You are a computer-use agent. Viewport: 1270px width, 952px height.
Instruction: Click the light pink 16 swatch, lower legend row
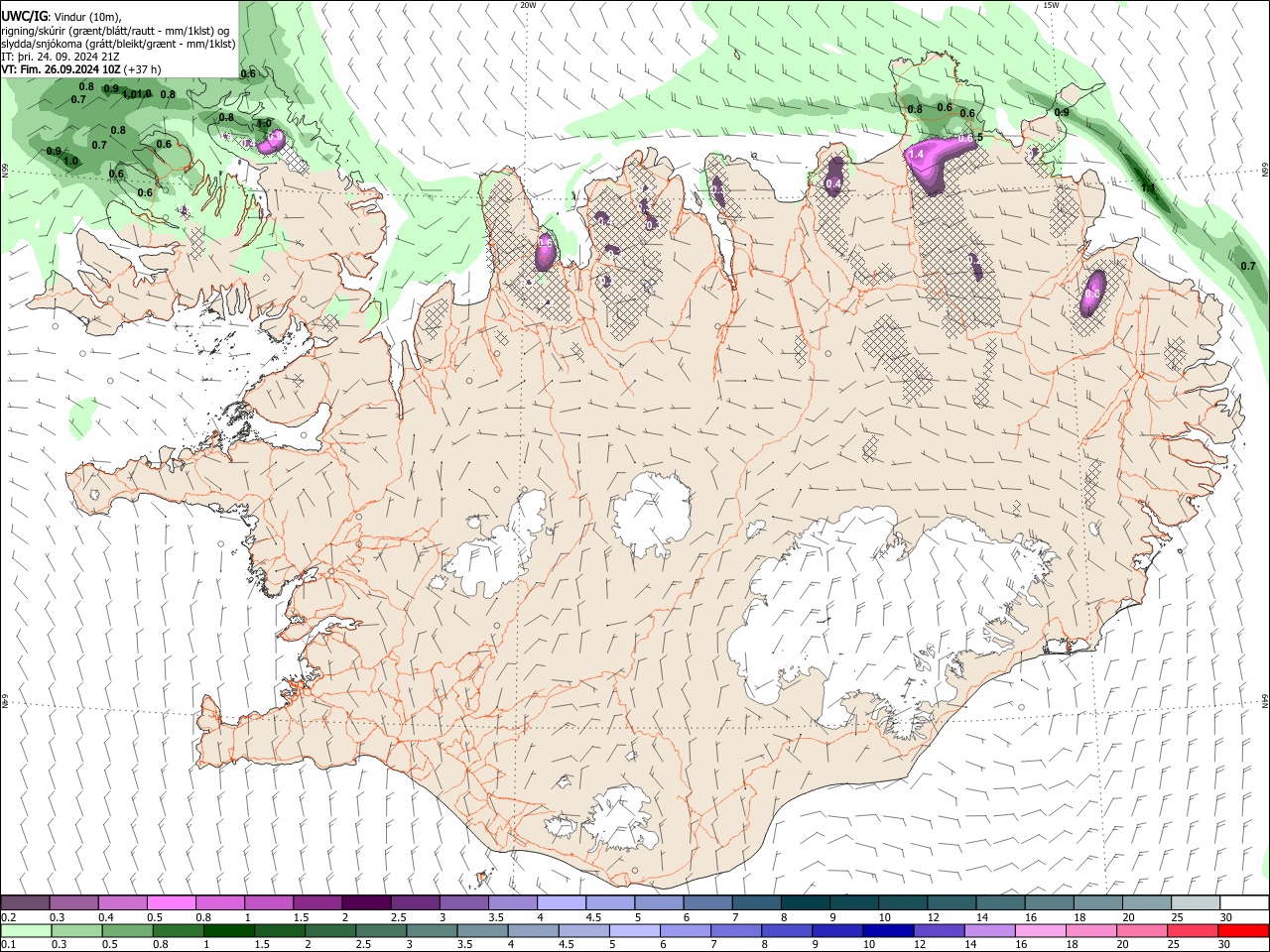point(1039,930)
